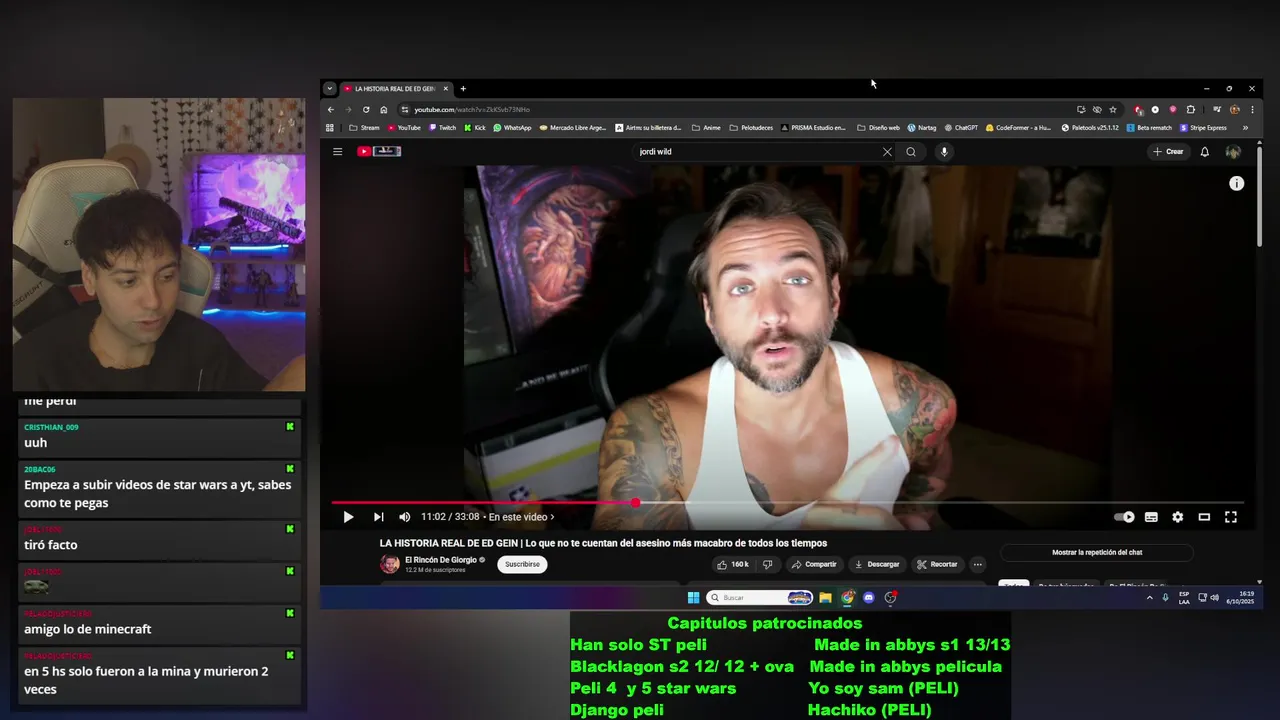Image resolution: width=1280 pixels, height=720 pixels.
Task: Toggle the autoplay switch
Action: 1124,517
